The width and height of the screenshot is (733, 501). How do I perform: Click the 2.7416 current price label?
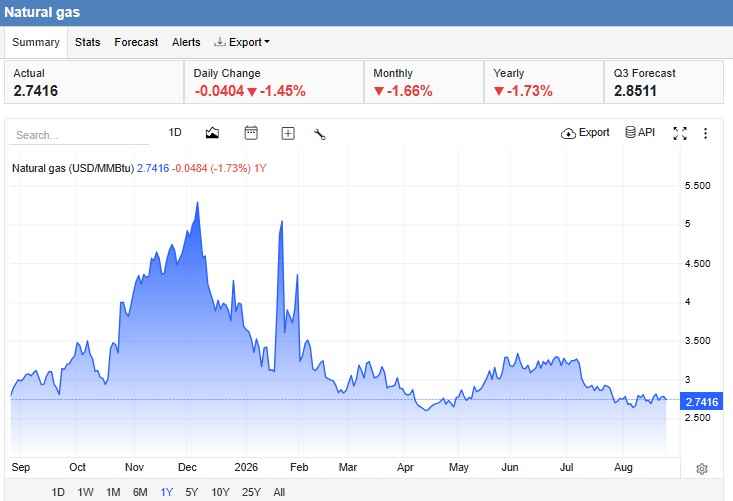[701, 402]
